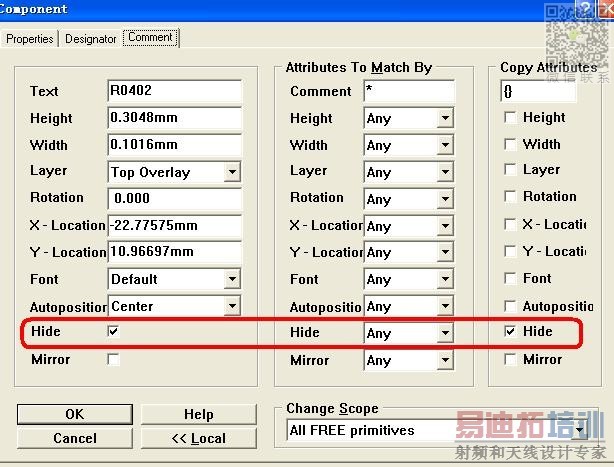The image size is (614, 467).
Task: Open Hide dropdown in Attributes To Match By
Action: coord(409,333)
